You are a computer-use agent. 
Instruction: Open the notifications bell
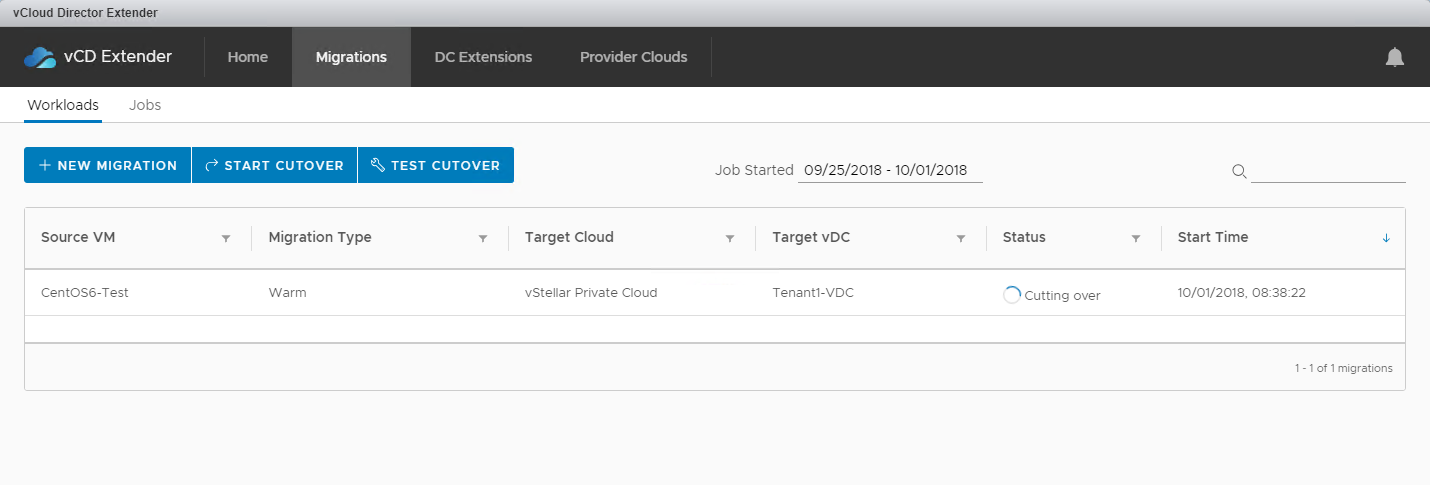[1394, 57]
